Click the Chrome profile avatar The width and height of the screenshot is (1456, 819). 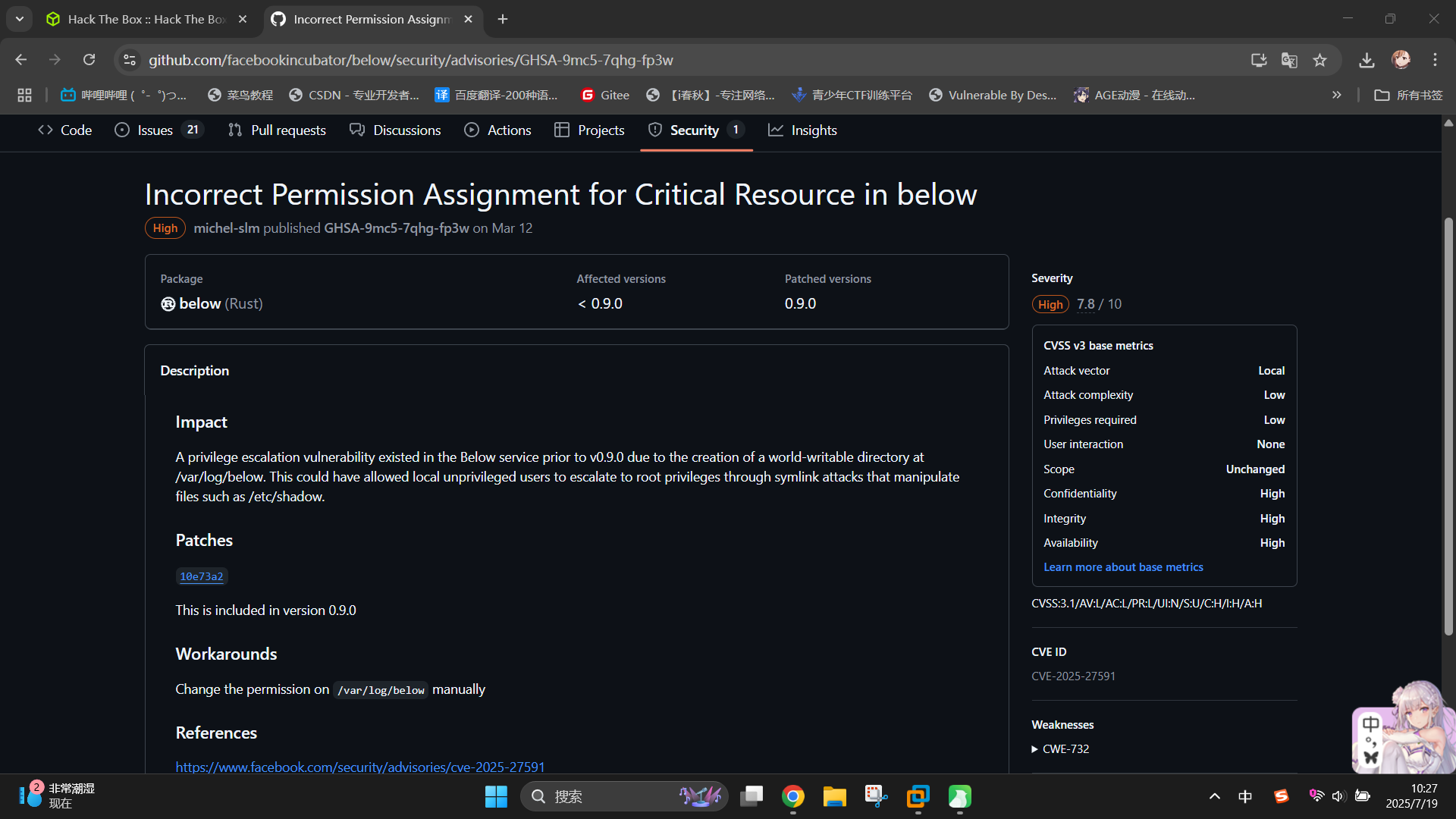click(x=1401, y=60)
